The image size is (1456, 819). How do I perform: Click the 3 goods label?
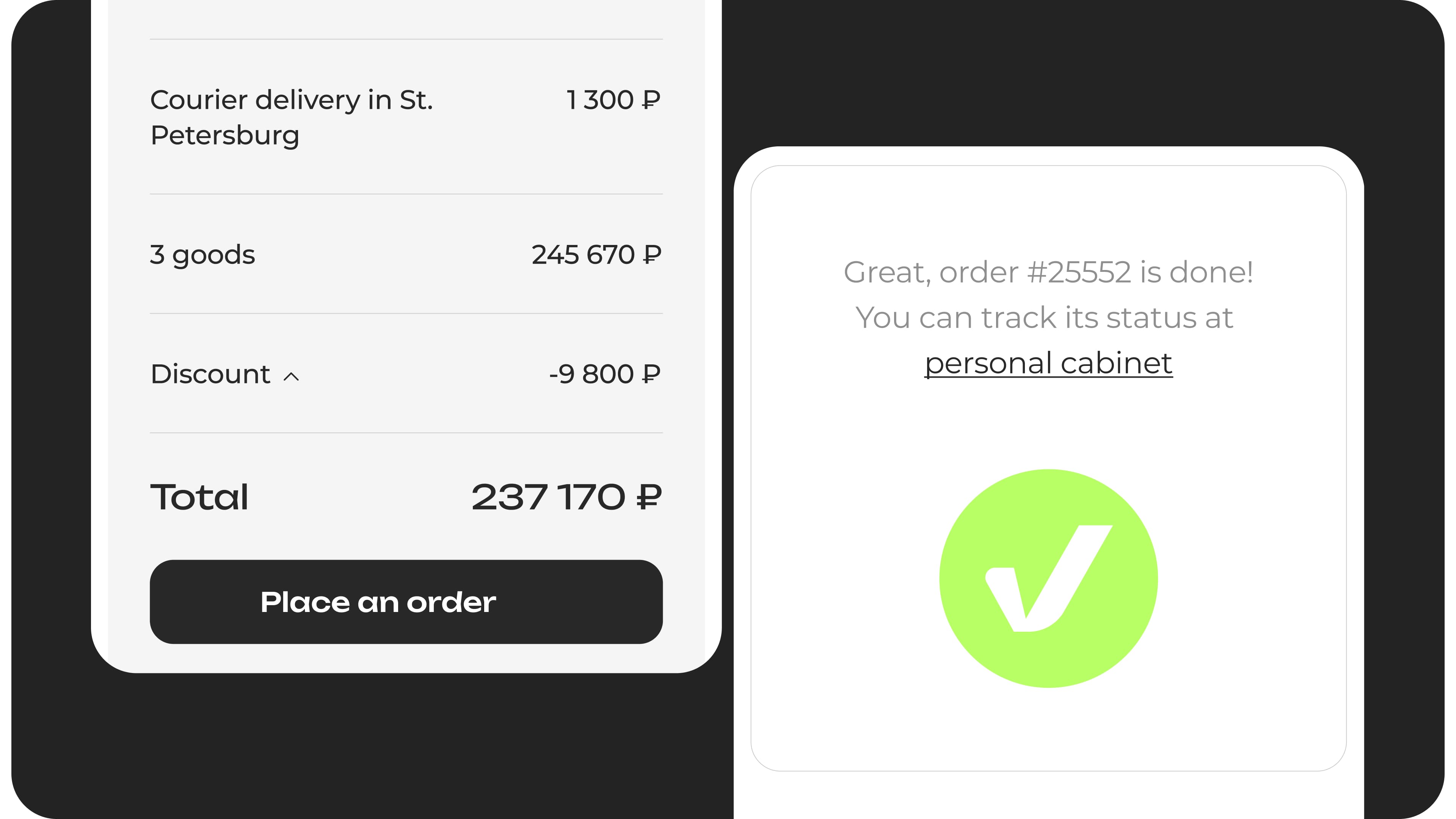click(x=202, y=255)
